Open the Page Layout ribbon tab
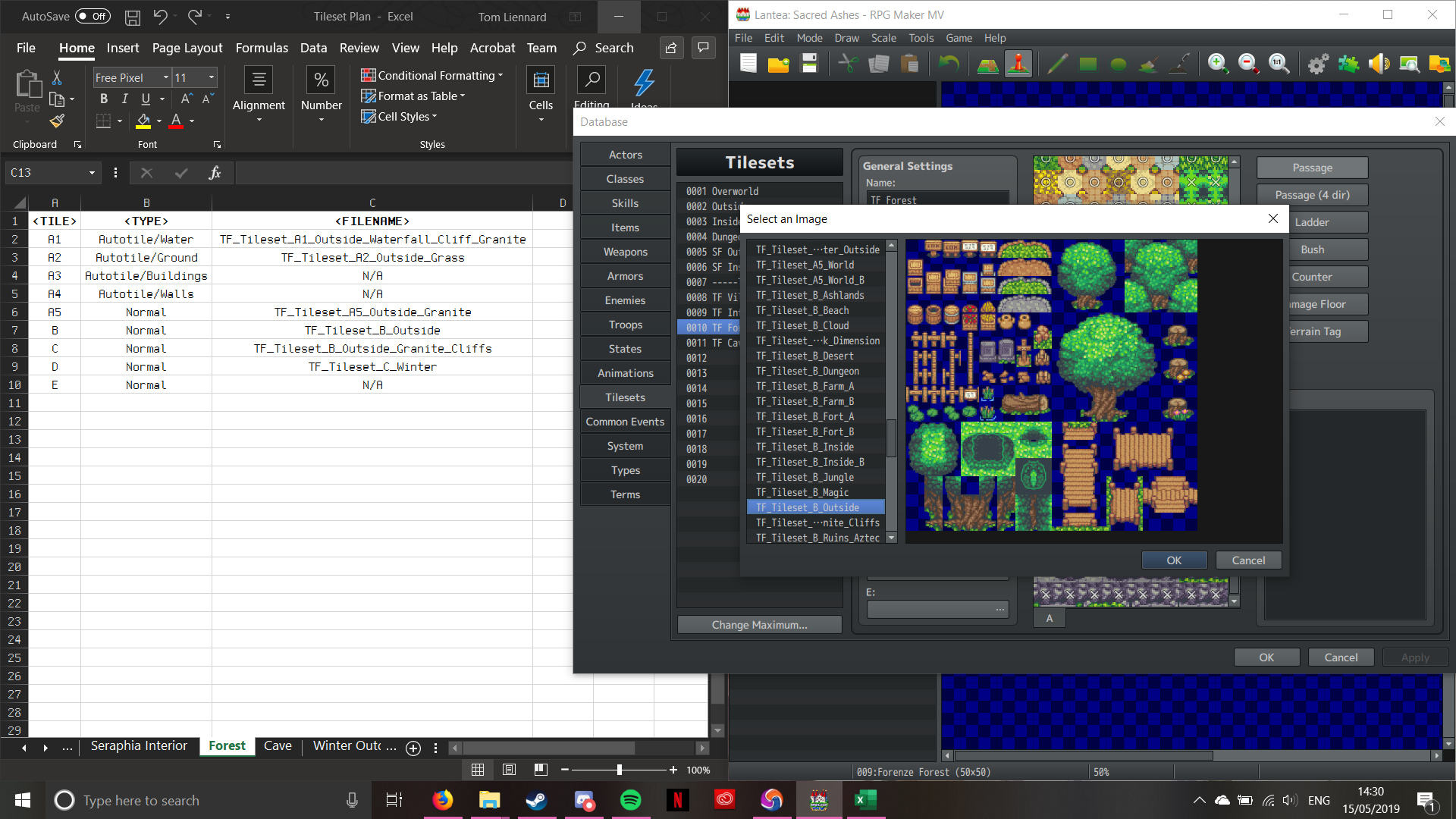Image resolution: width=1456 pixels, height=819 pixels. (x=187, y=48)
